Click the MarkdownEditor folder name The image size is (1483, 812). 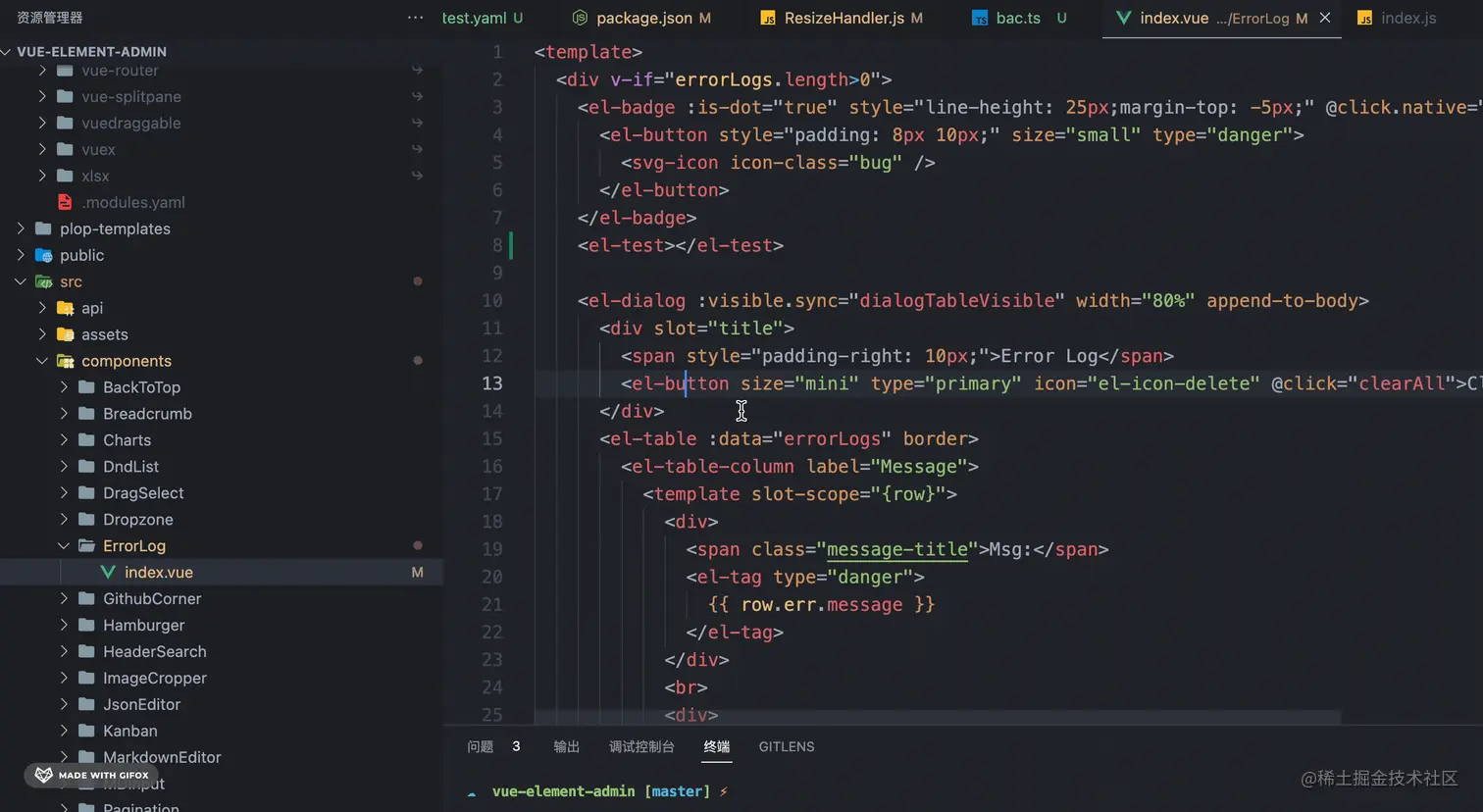[x=162, y=757]
